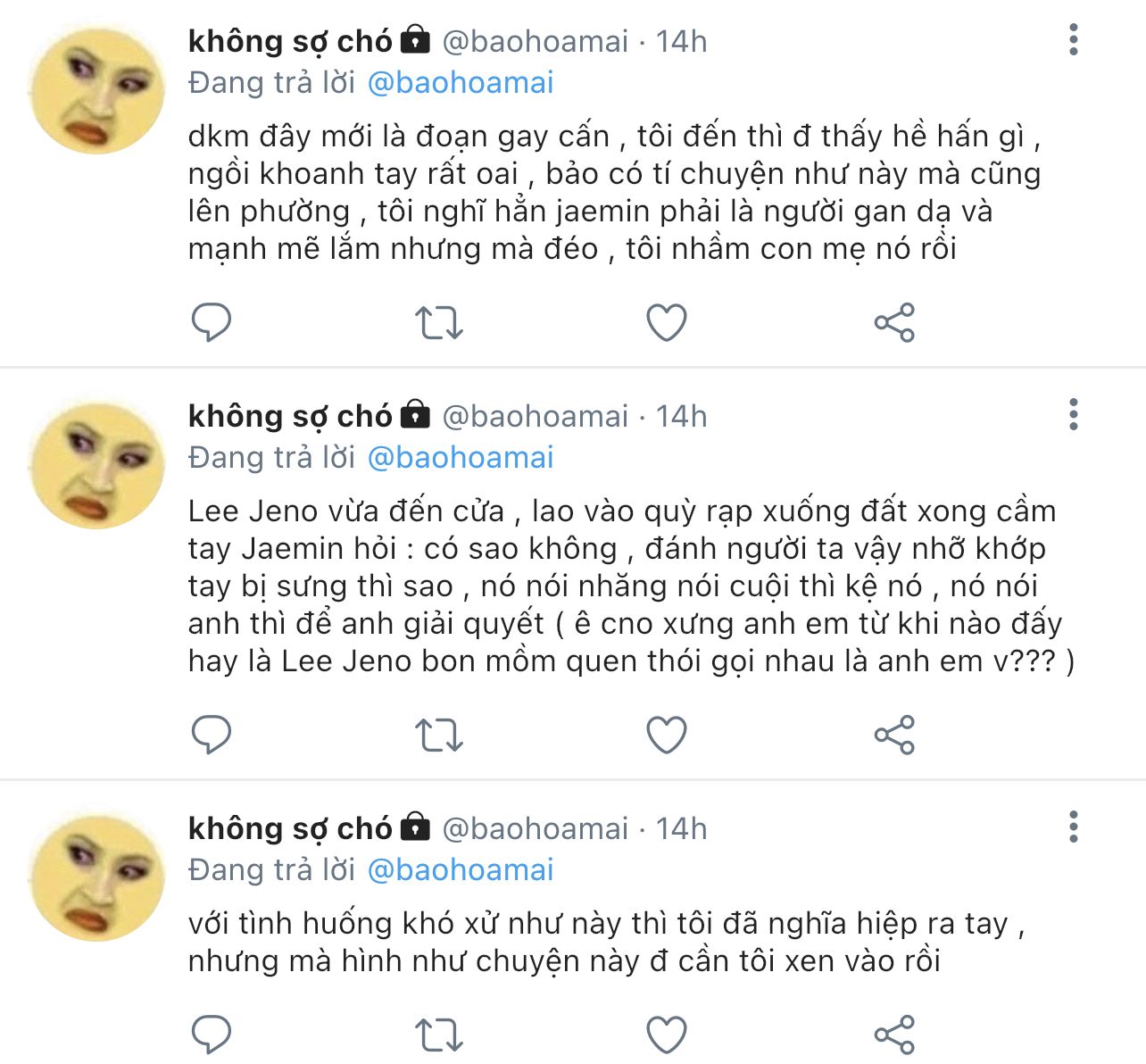Open the profile avatar on the last tweet
This screenshot has height=1064, width=1146.
[97, 878]
